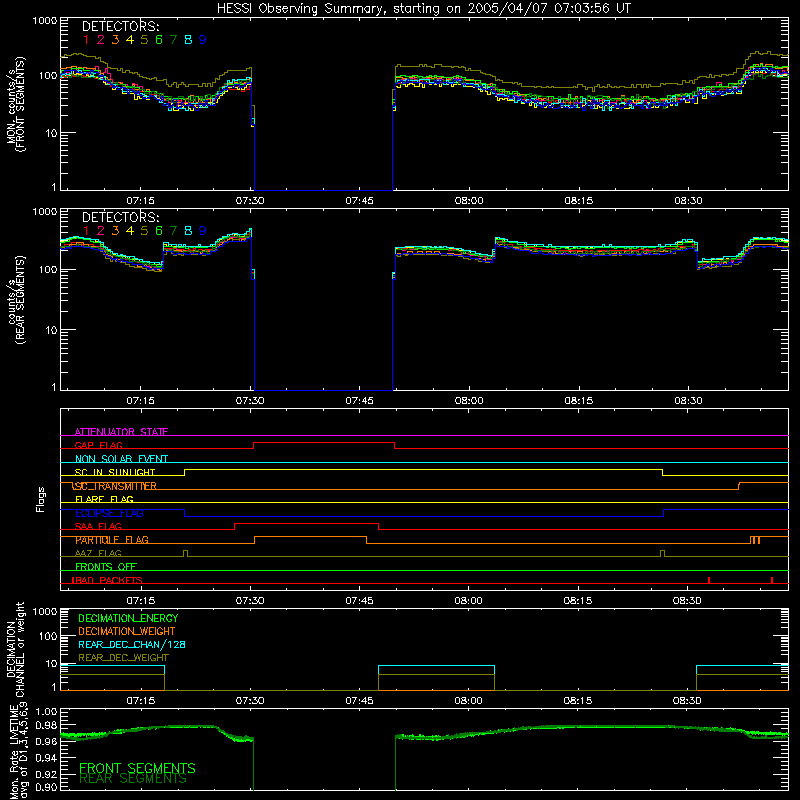Click magenta detector number 2 in the front segments legend
The height and width of the screenshot is (800, 800).
pyautogui.click(x=101, y=40)
